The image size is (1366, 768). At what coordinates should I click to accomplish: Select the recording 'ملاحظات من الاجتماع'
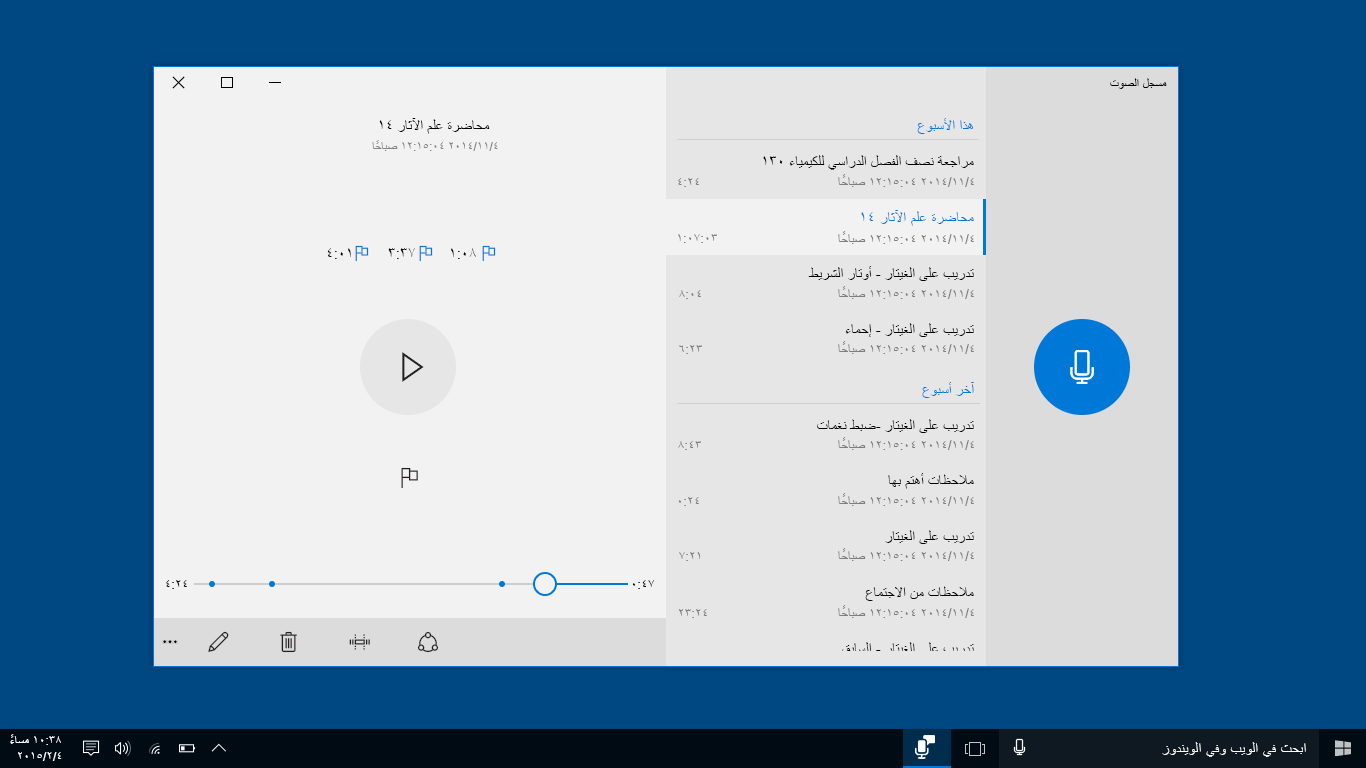click(825, 601)
